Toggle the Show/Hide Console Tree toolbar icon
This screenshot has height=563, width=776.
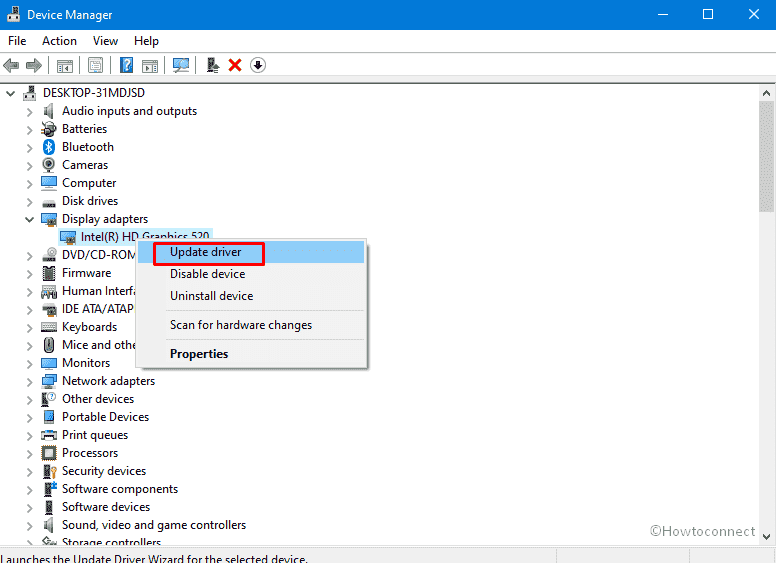coord(65,65)
